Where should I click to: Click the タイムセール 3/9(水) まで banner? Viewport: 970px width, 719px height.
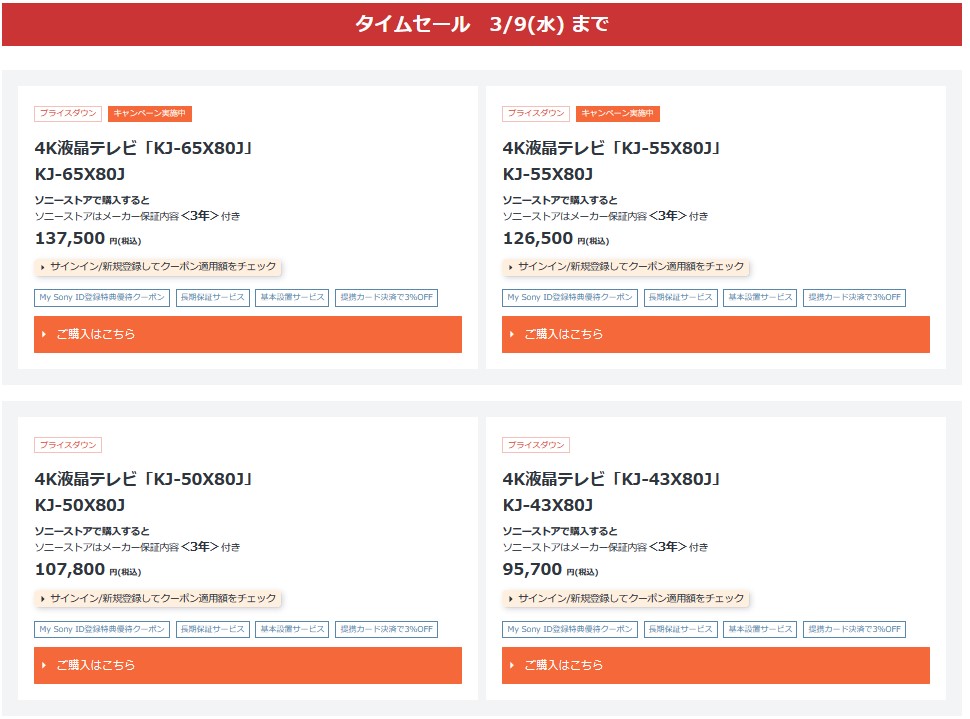(482, 24)
